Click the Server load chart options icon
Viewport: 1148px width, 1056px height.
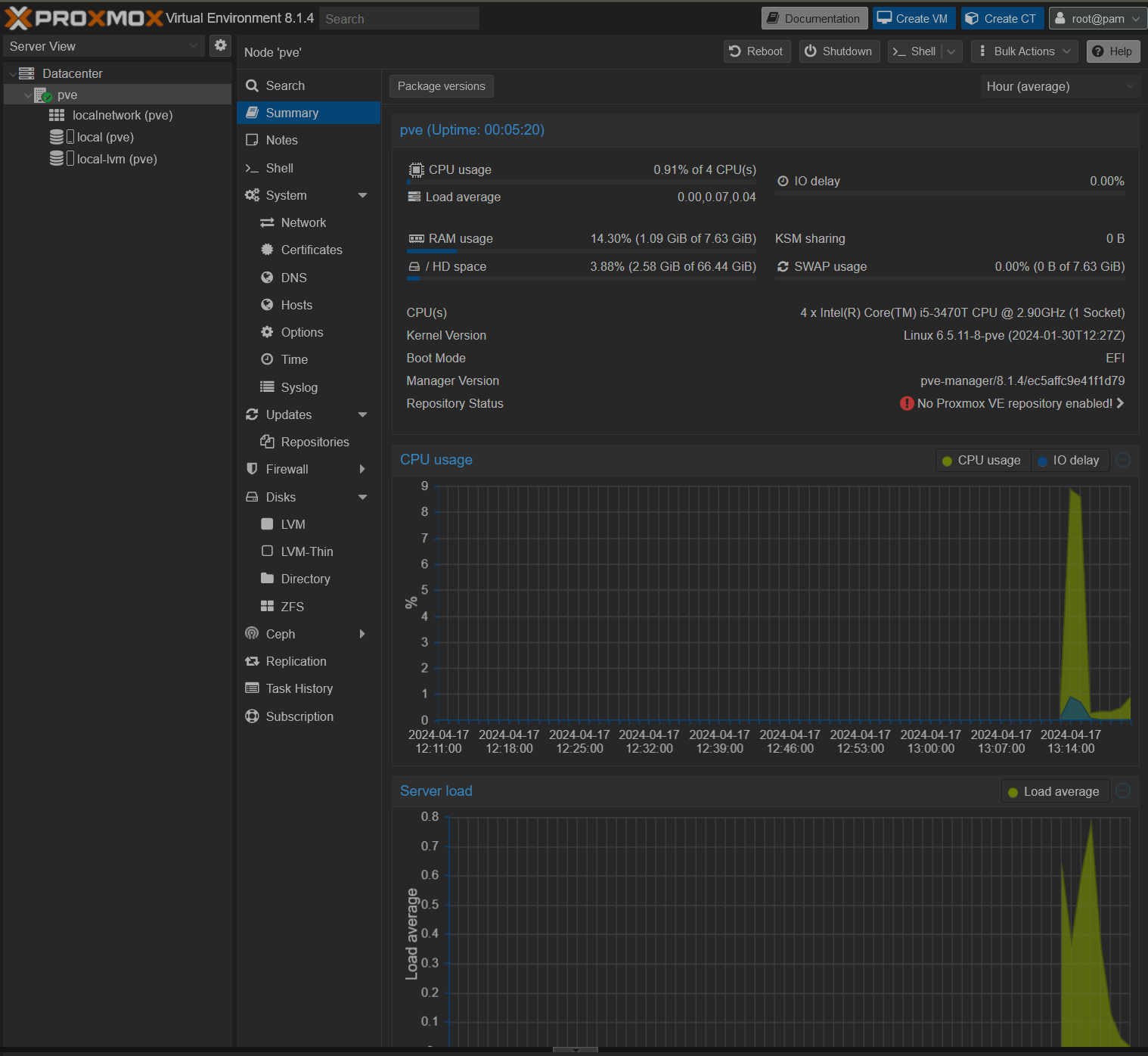click(1123, 790)
